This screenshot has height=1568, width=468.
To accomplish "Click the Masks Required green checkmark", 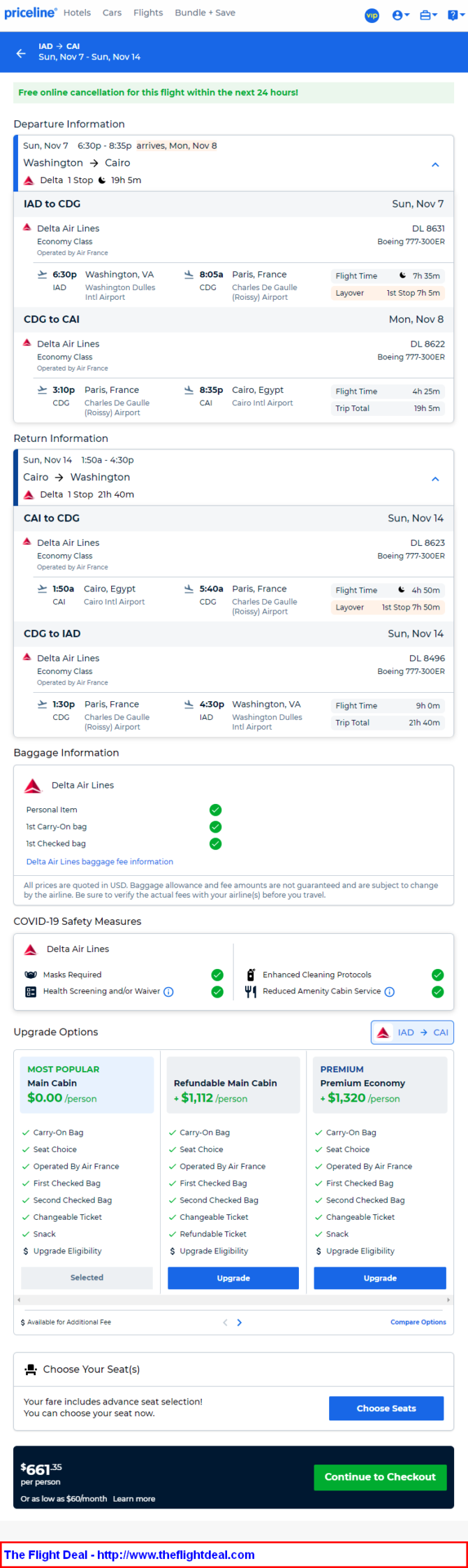I will 217,975.
